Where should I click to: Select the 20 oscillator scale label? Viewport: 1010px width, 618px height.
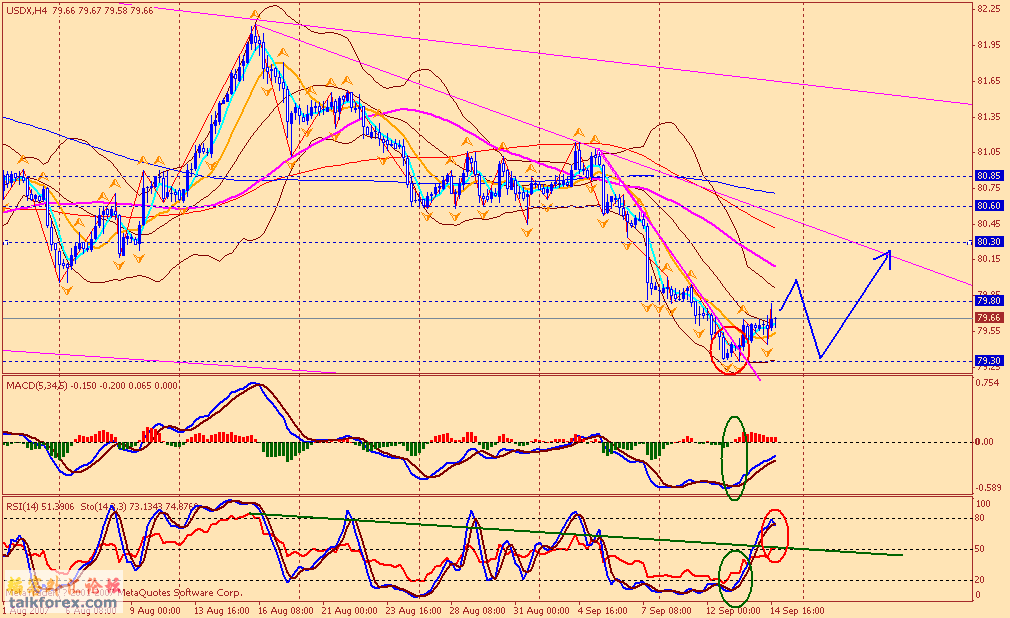pos(981,580)
